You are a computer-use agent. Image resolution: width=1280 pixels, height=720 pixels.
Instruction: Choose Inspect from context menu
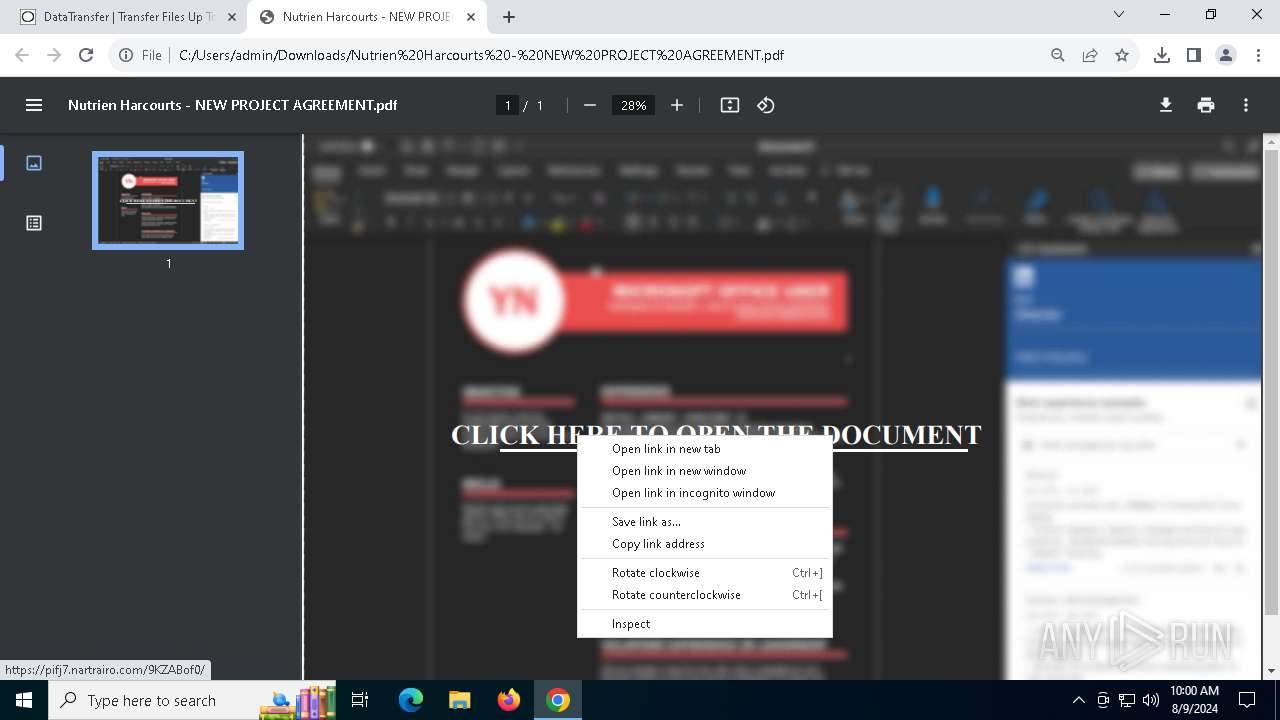click(705, 624)
